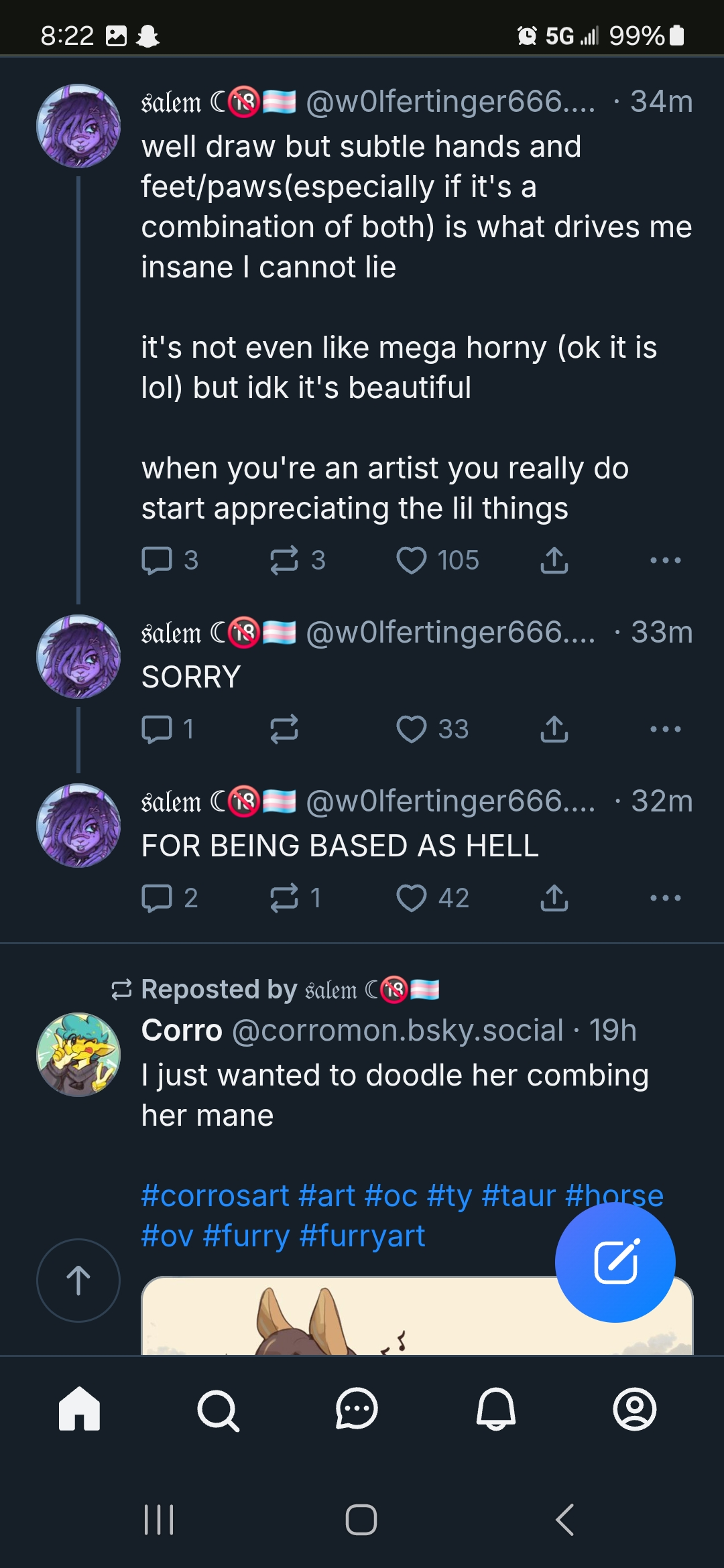Like the SORRY post

coord(411,729)
